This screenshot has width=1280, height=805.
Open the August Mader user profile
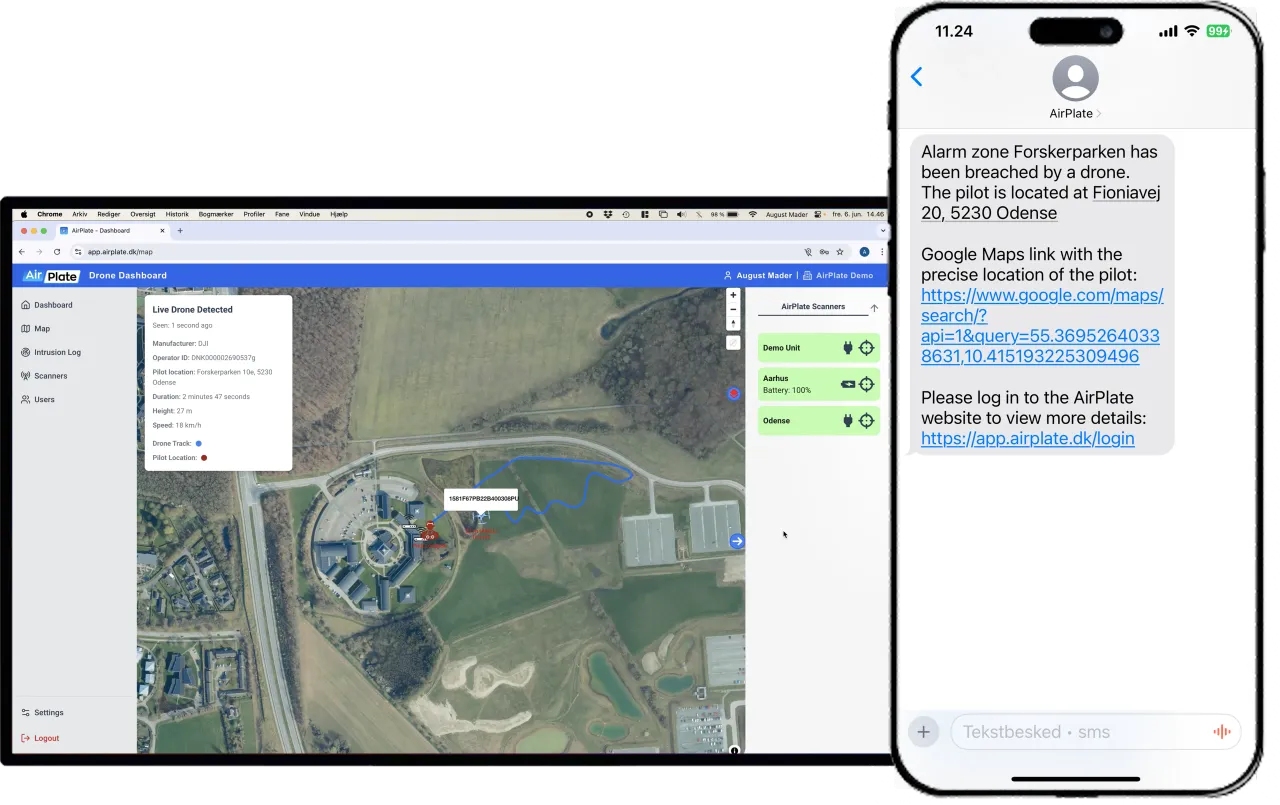[757, 276]
